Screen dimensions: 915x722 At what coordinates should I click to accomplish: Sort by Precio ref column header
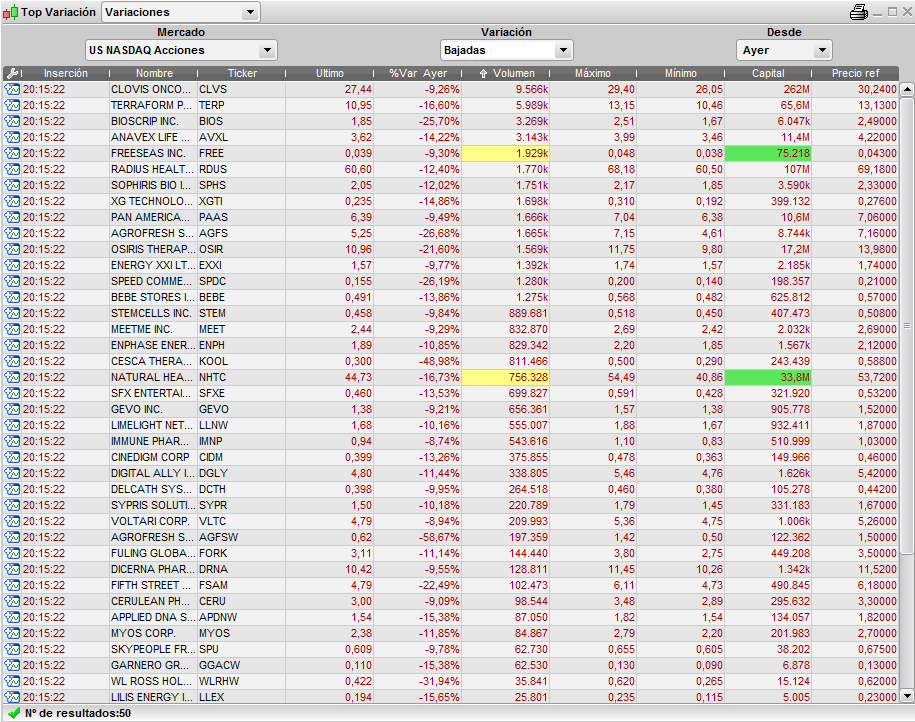tap(855, 74)
